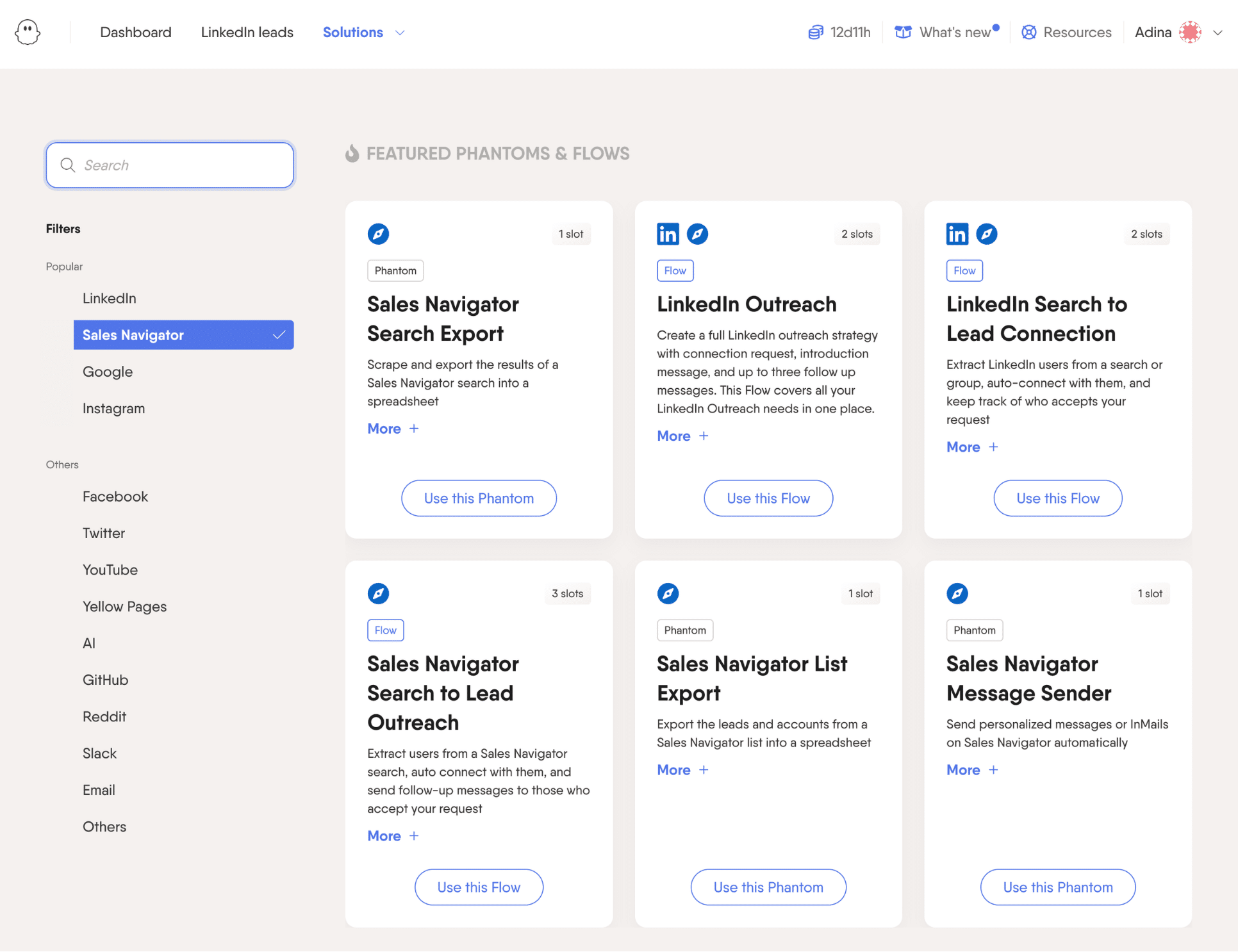Deselect the checked Sales Navigator filter

tap(183, 335)
